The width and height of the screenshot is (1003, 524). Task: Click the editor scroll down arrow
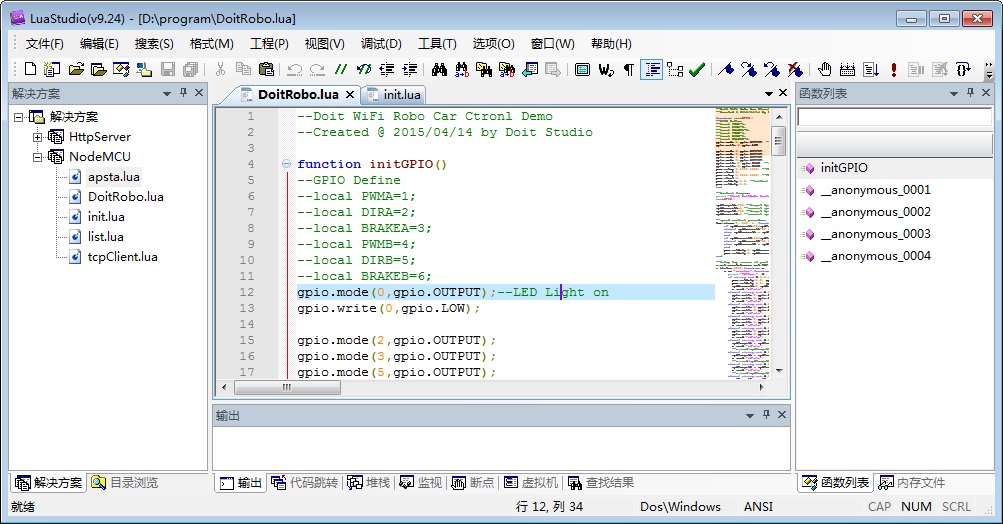pyautogui.click(x=778, y=370)
